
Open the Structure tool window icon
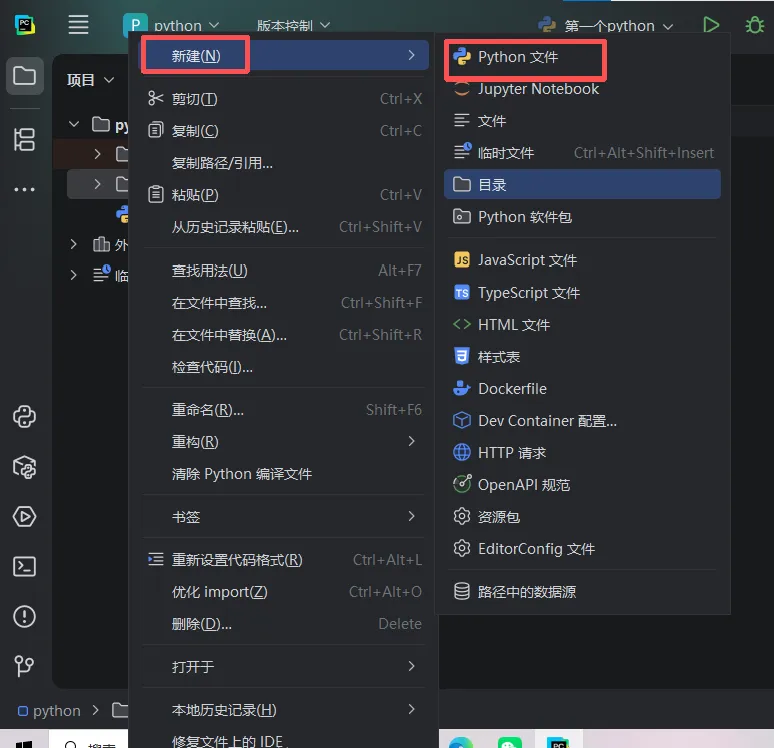coord(24,140)
